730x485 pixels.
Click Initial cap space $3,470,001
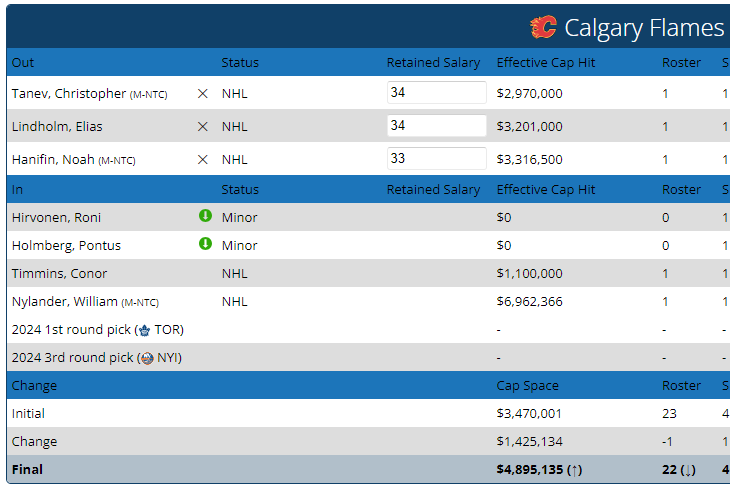[x=529, y=413]
